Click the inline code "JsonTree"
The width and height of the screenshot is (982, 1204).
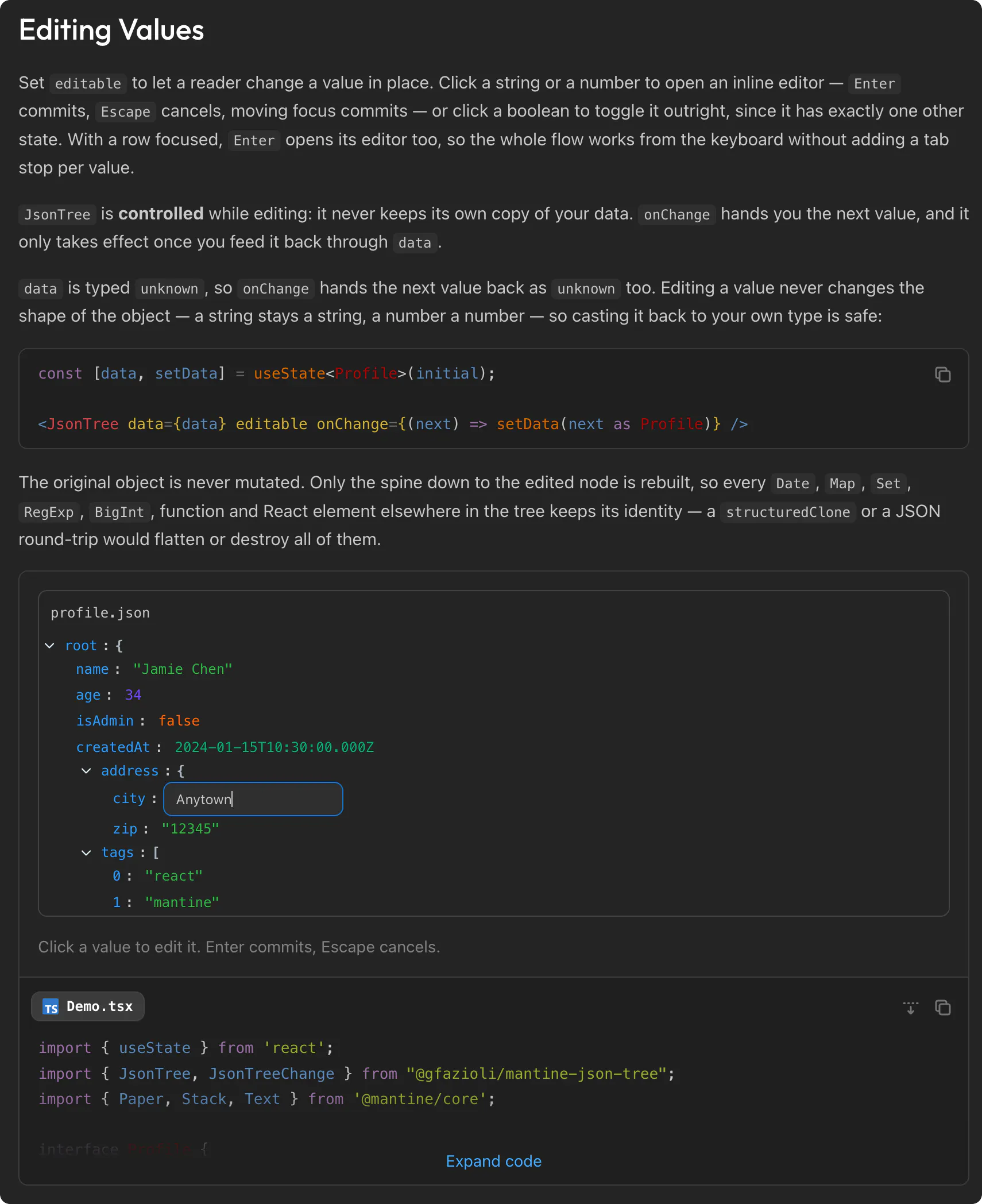click(57, 215)
